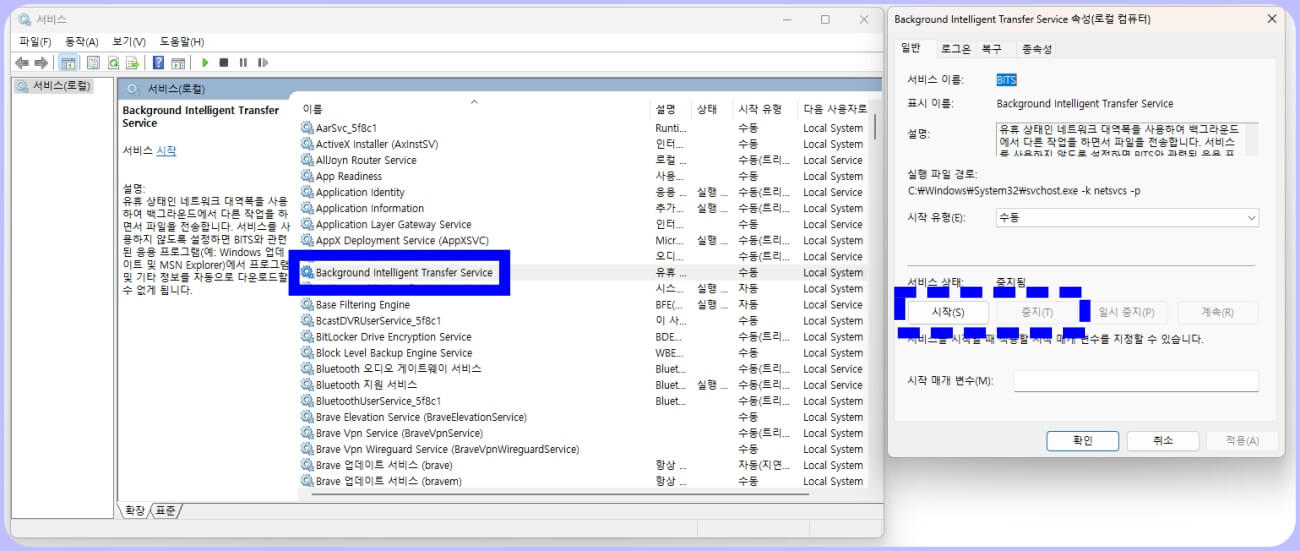Click the 적용(A) button
This screenshot has height=551, width=1300.
click(1241, 440)
